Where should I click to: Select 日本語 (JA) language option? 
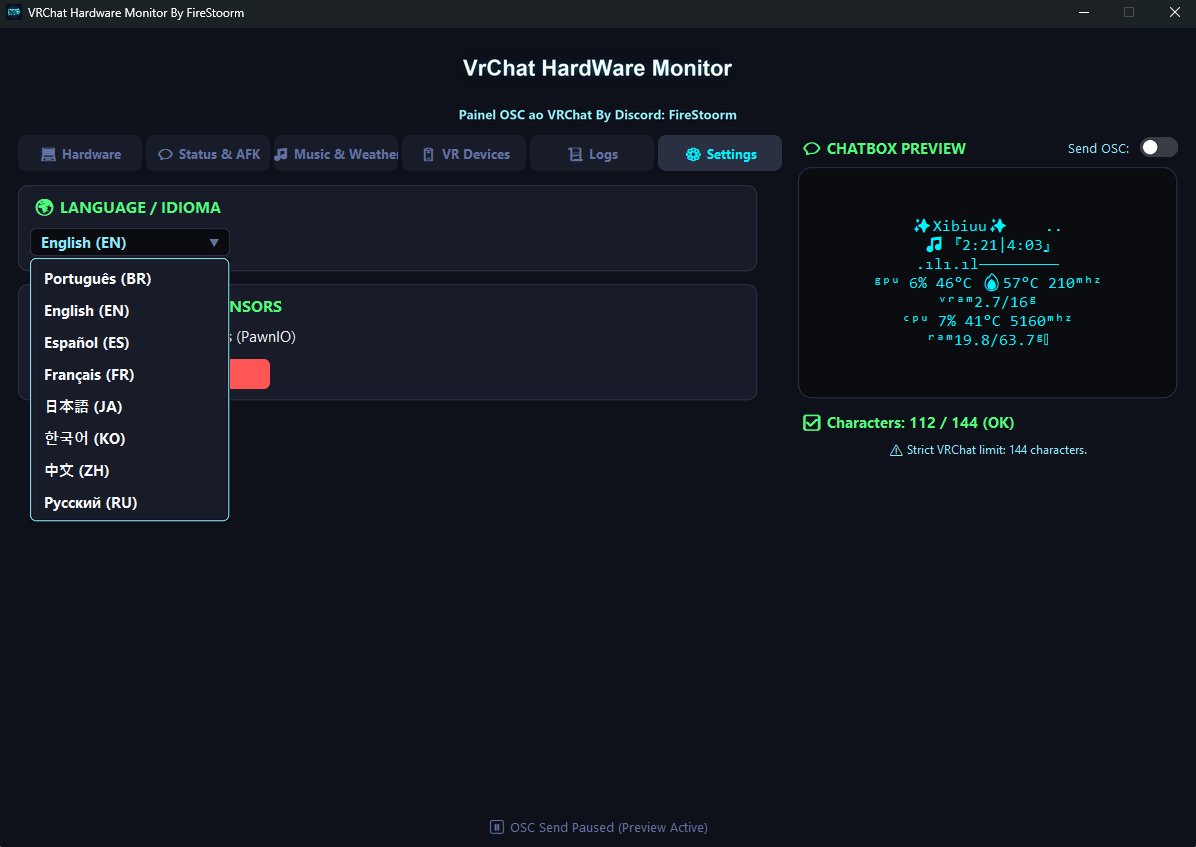130,407
